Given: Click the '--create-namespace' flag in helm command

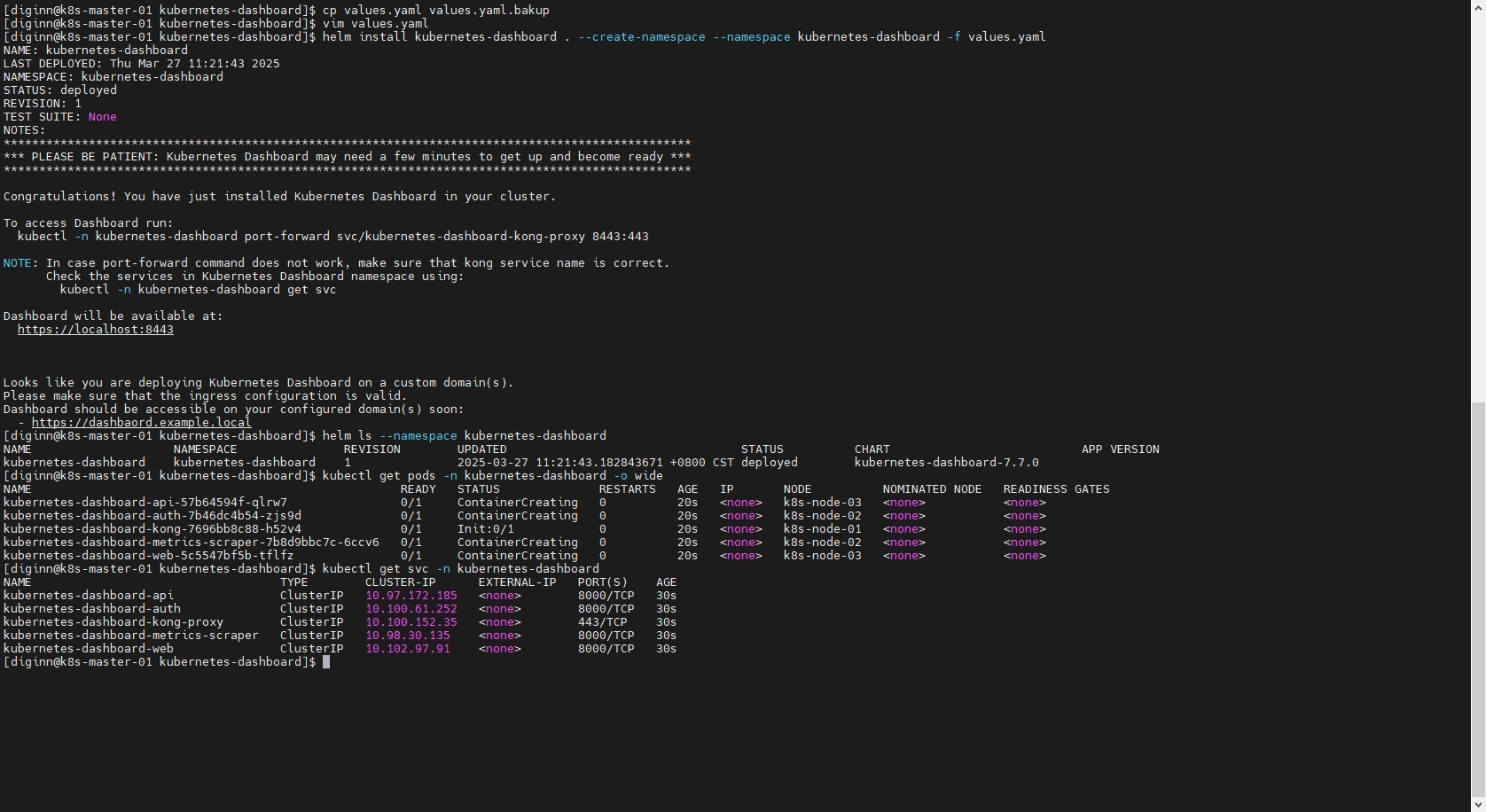Looking at the screenshot, I should 641,37.
